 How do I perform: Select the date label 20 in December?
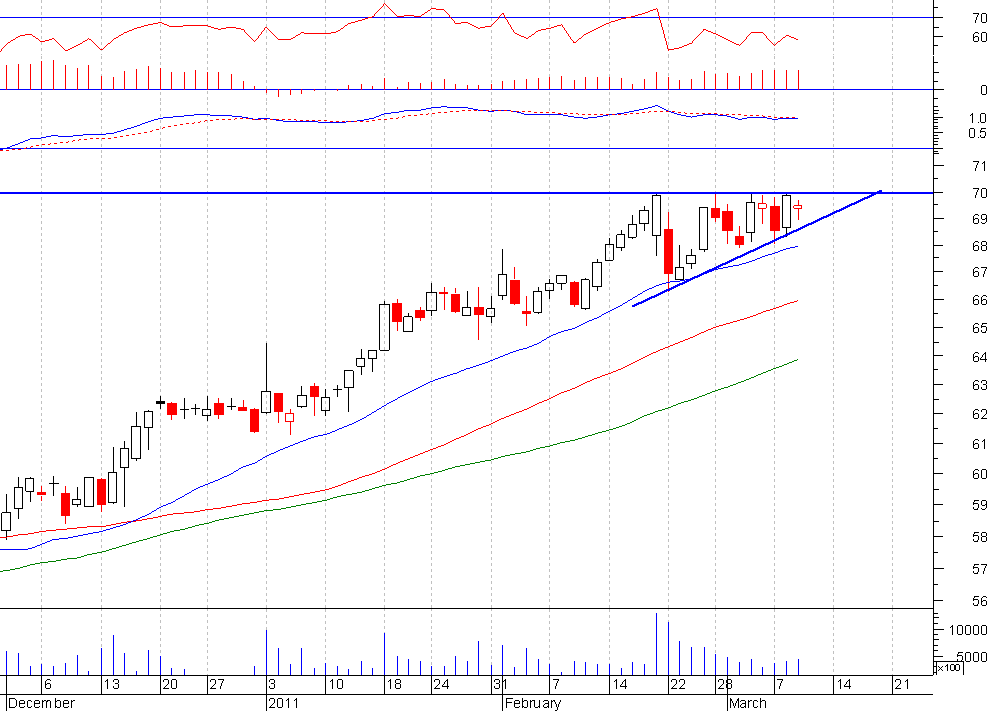coord(170,684)
